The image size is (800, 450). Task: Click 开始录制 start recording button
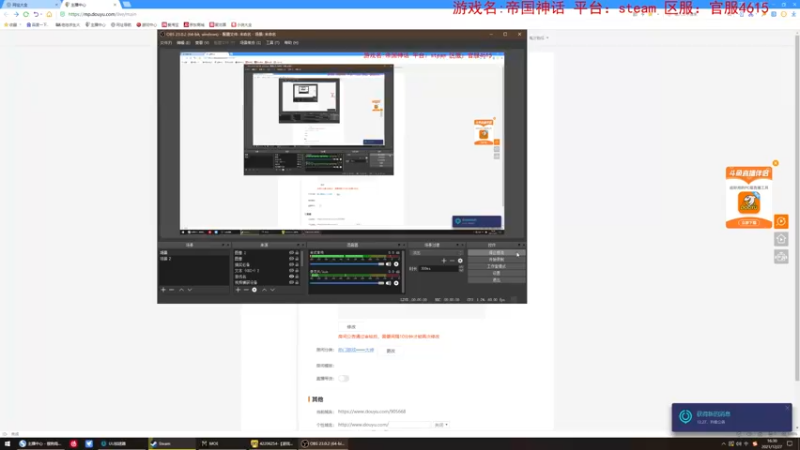(496, 260)
